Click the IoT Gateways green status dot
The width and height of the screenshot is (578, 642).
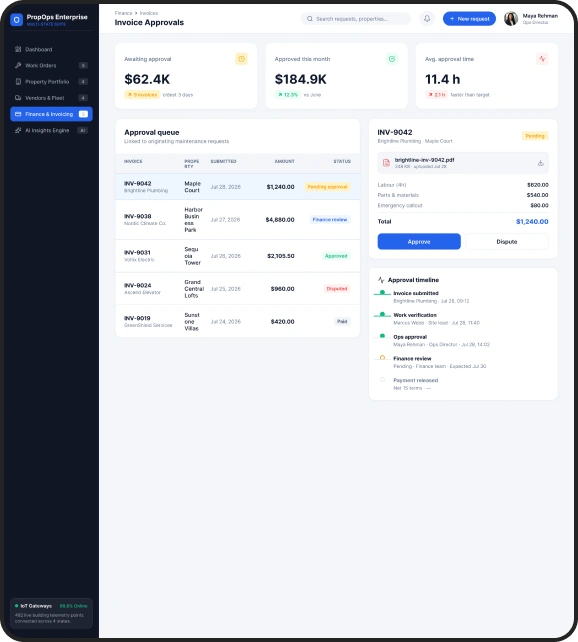[x=16, y=606]
